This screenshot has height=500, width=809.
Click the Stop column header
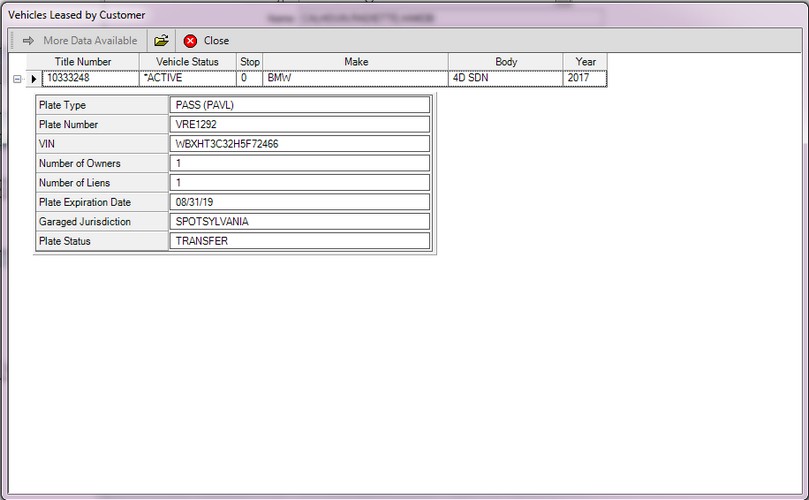[250, 61]
